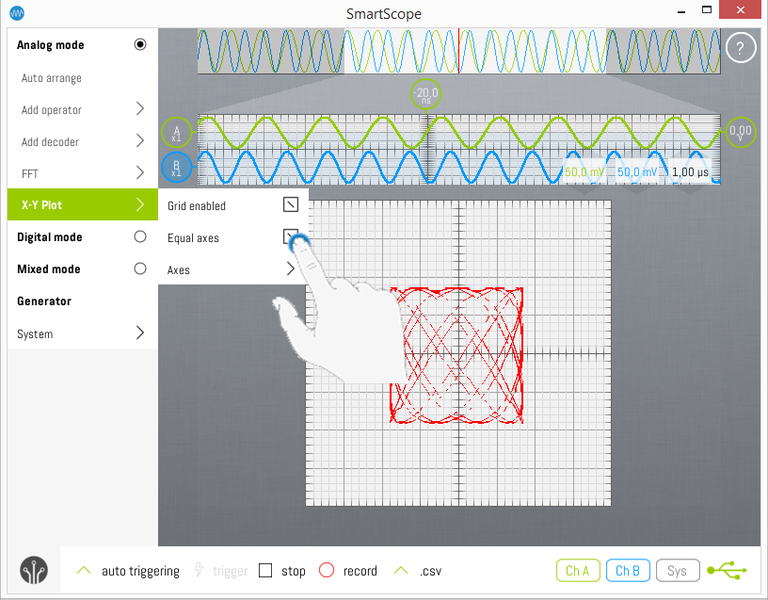The width and height of the screenshot is (768, 600).
Task: Expand the Axes submenu
Action: (x=291, y=269)
